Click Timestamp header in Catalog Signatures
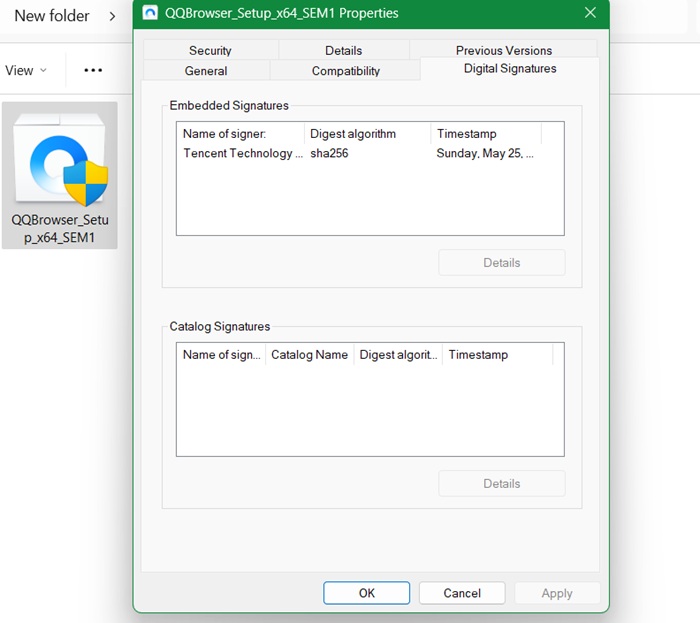Viewport: 700px width, 623px height. [497, 354]
